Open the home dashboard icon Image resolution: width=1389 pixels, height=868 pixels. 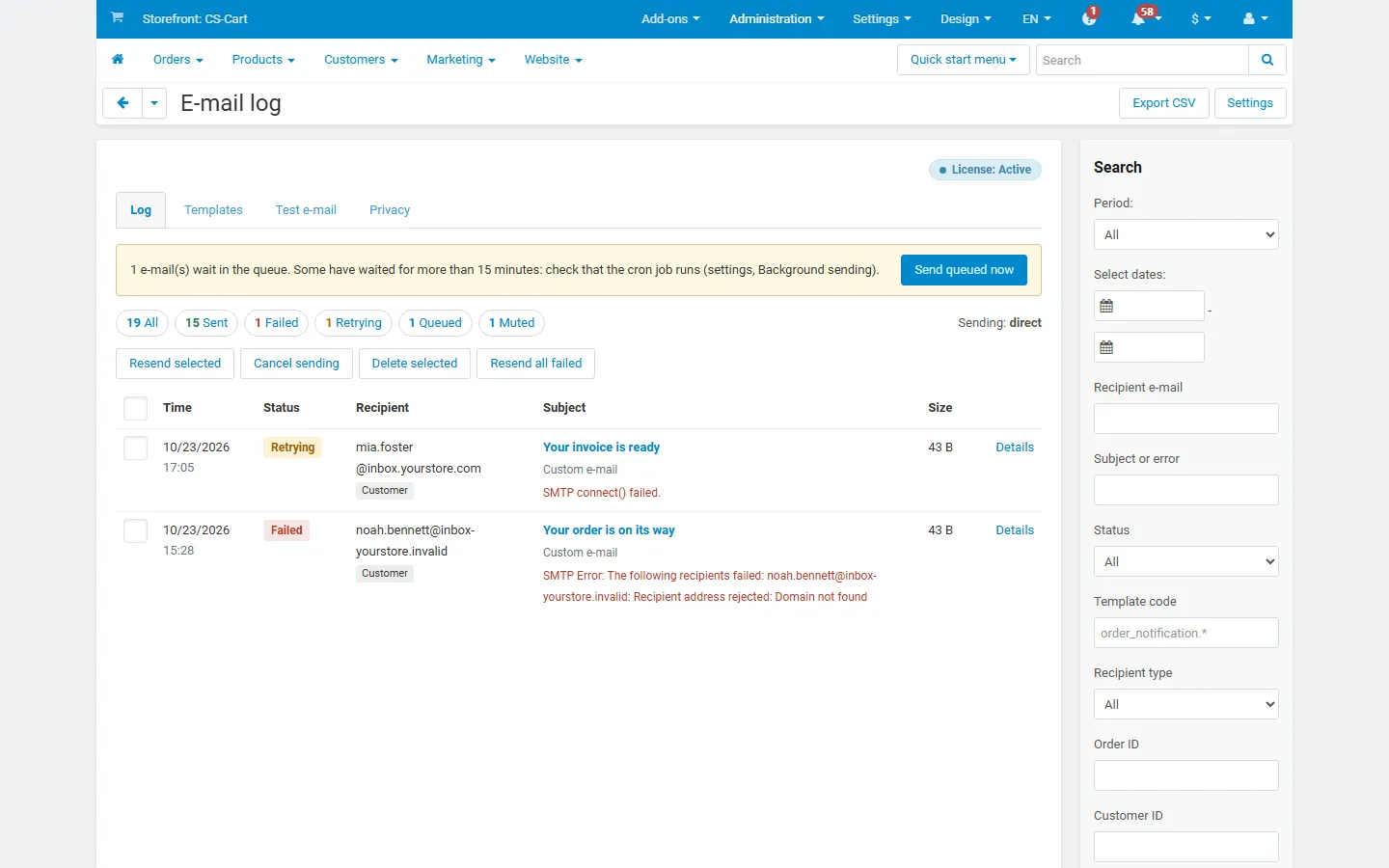point(118,60)
